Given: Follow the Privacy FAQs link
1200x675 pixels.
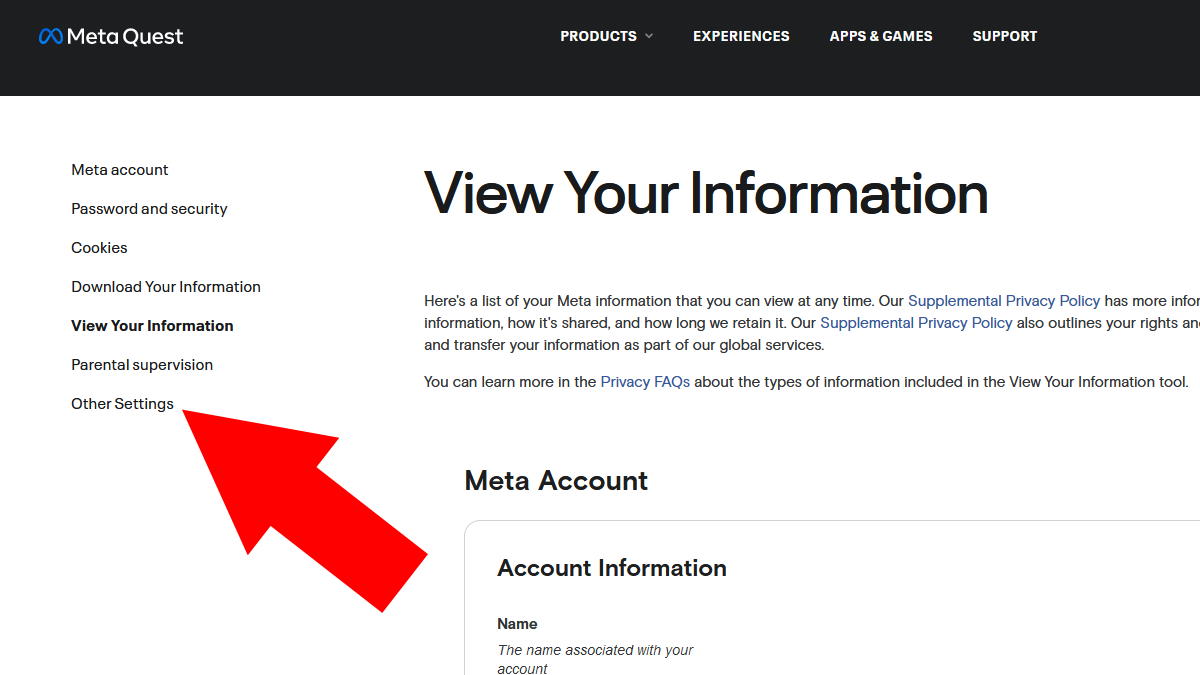Looking at the screenshot, I should [645, 382].
